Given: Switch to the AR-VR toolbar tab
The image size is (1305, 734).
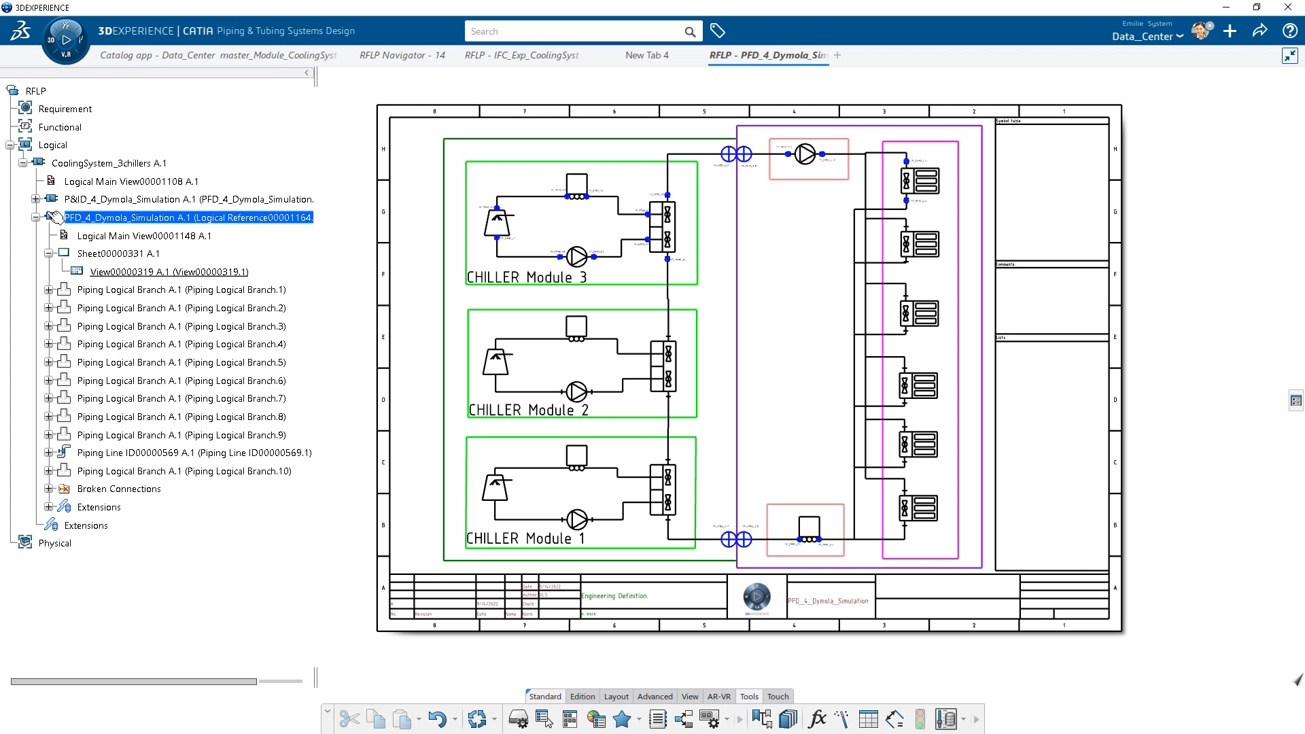Looking at the screenshot, I should (x=719, y=697).
